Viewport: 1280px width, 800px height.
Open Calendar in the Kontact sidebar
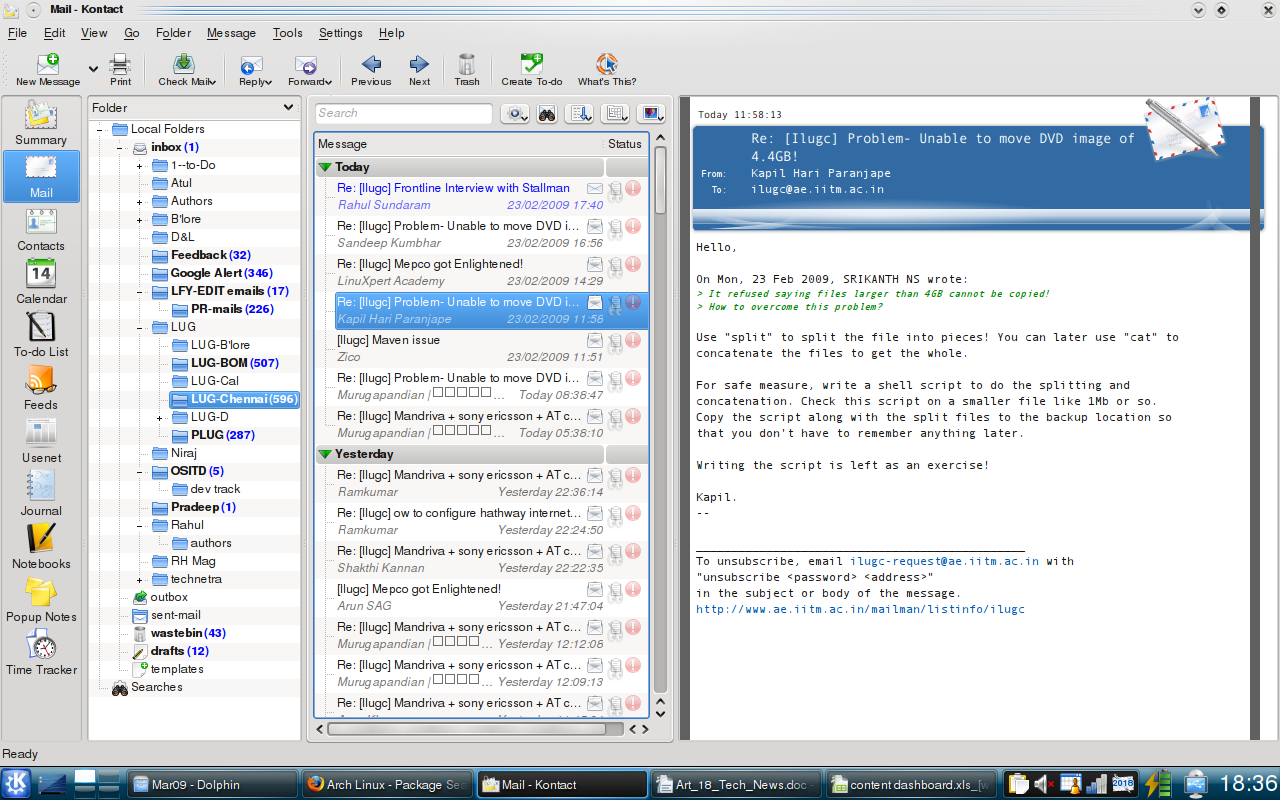coord(41,281)
